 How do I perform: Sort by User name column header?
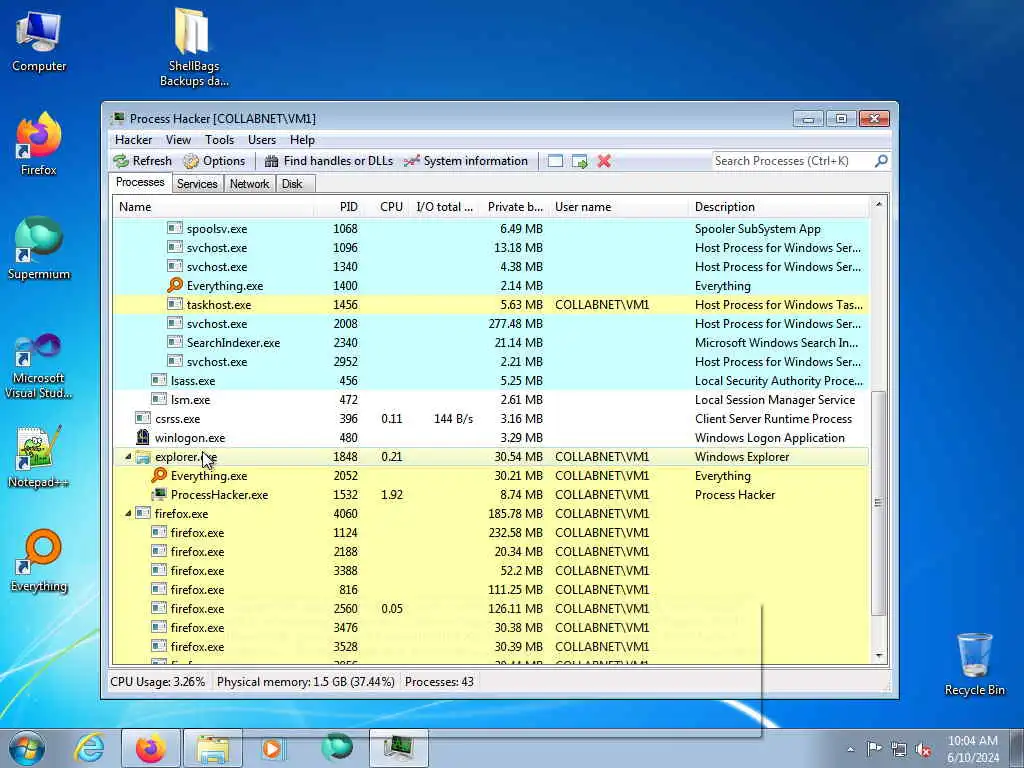coord(618,207)
